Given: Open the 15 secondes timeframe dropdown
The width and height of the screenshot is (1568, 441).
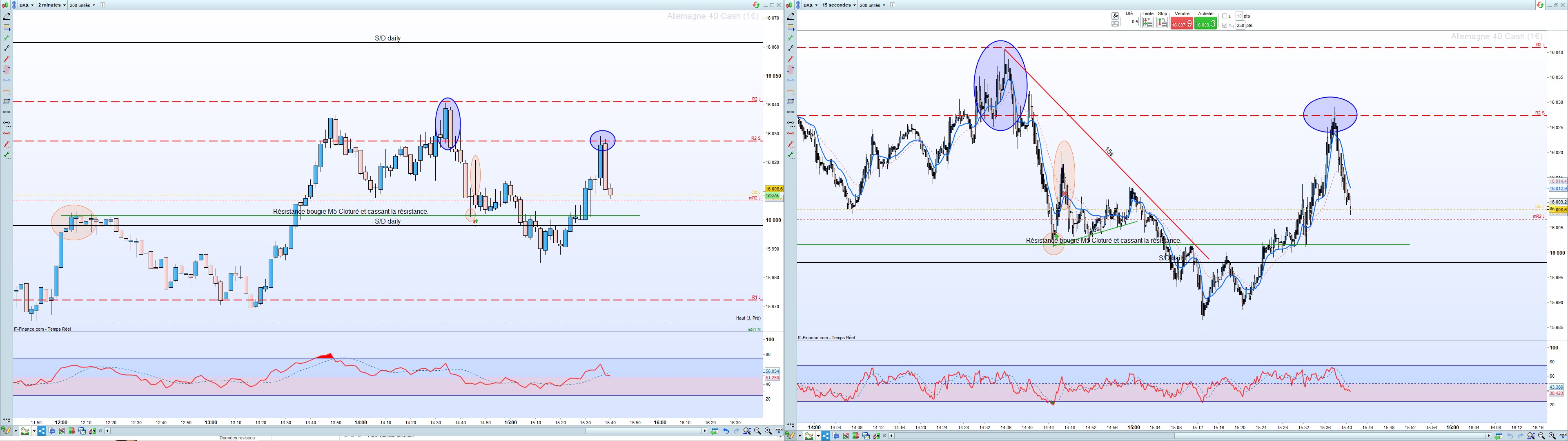Looking at the screenshot, I should [839, 5].
